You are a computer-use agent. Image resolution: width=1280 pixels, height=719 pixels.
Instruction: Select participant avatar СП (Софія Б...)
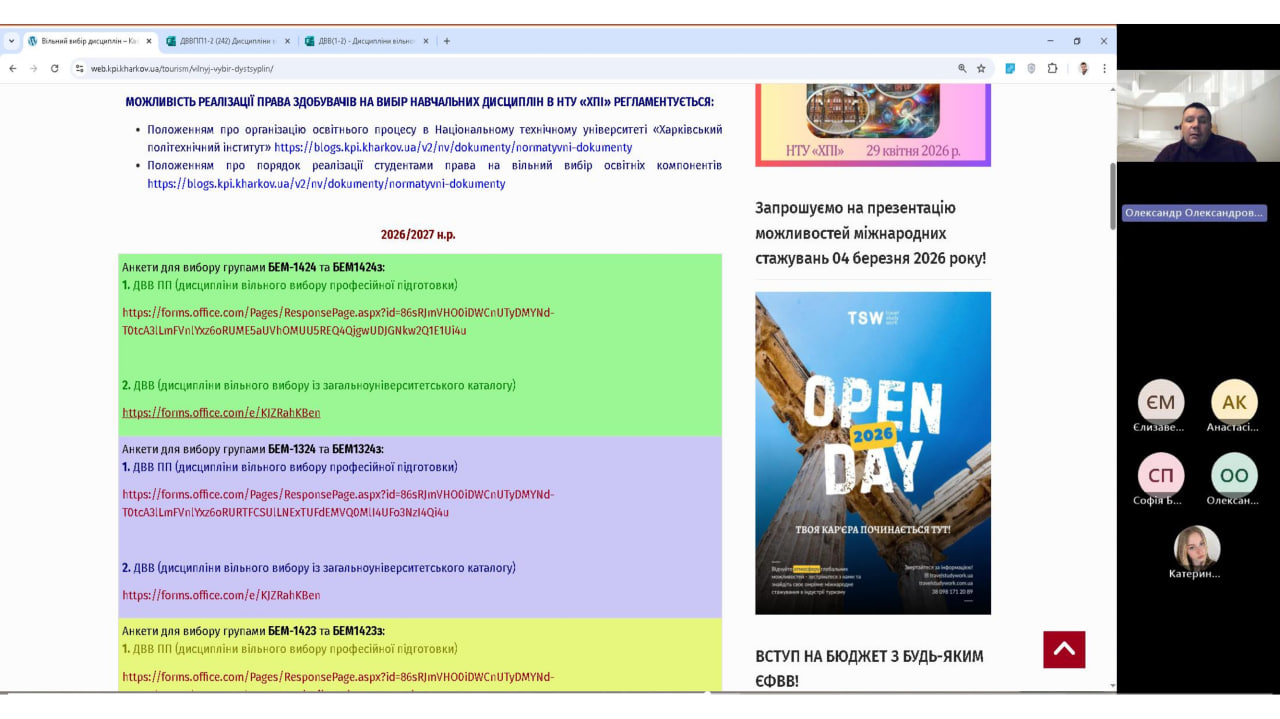pos(1161,476)
